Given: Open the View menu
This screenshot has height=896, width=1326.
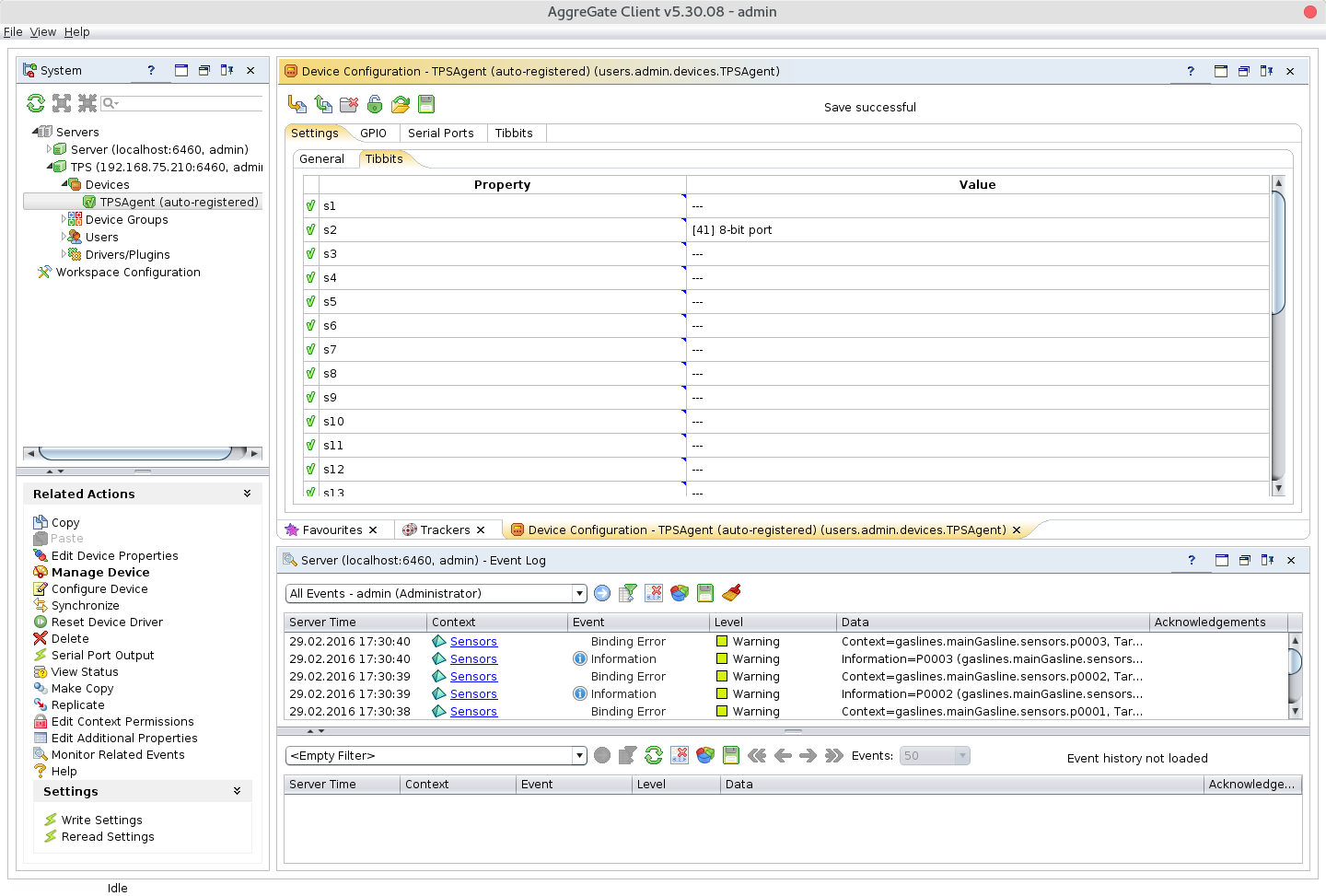Looking at the screenshot, I should point(43,31).
